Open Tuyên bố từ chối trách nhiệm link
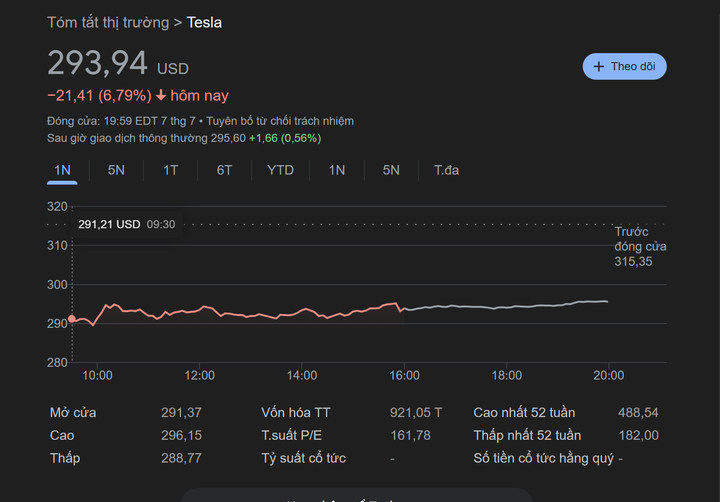The height and width of the screenshot is (502, 720). coord(280,121)
